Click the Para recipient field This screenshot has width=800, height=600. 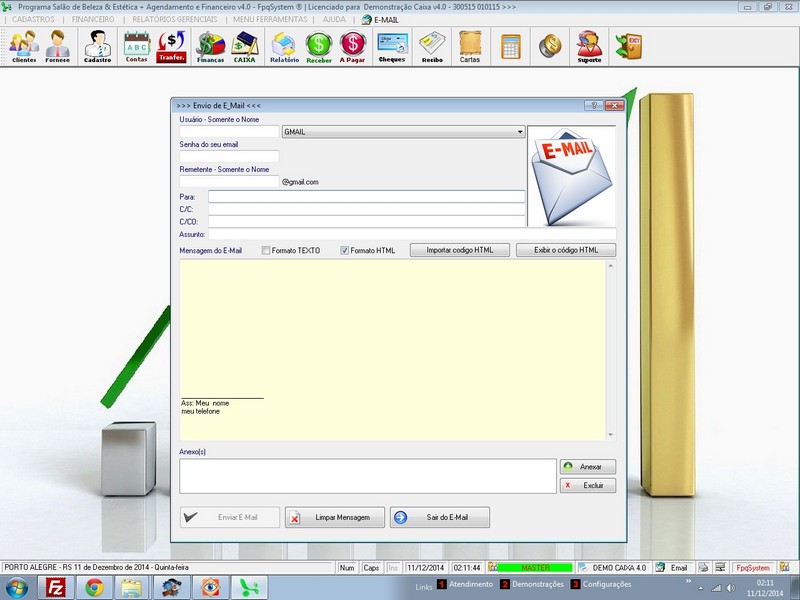point(366,196)
